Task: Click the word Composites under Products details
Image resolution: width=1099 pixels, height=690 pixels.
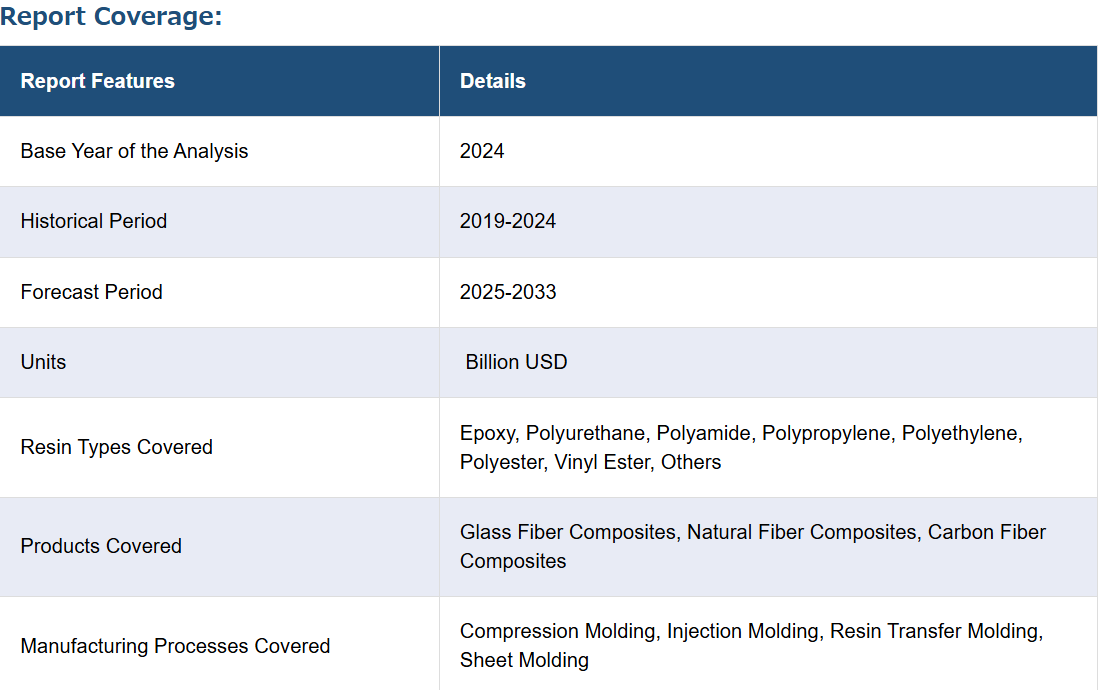Action: point(513,562)
